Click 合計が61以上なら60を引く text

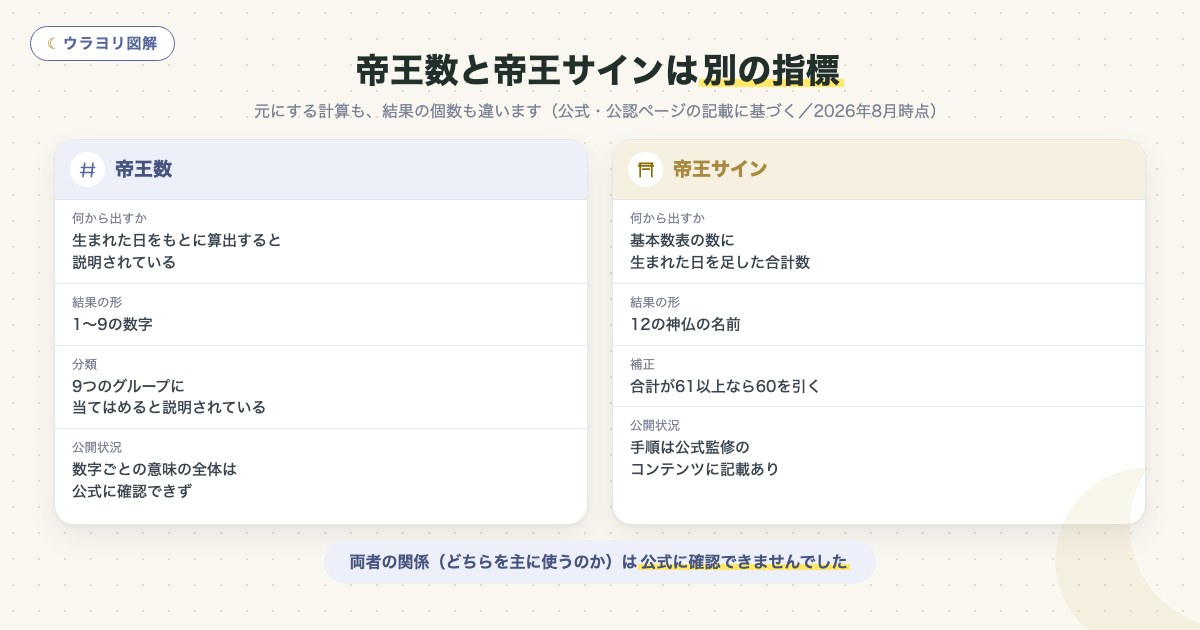point(725,385)
